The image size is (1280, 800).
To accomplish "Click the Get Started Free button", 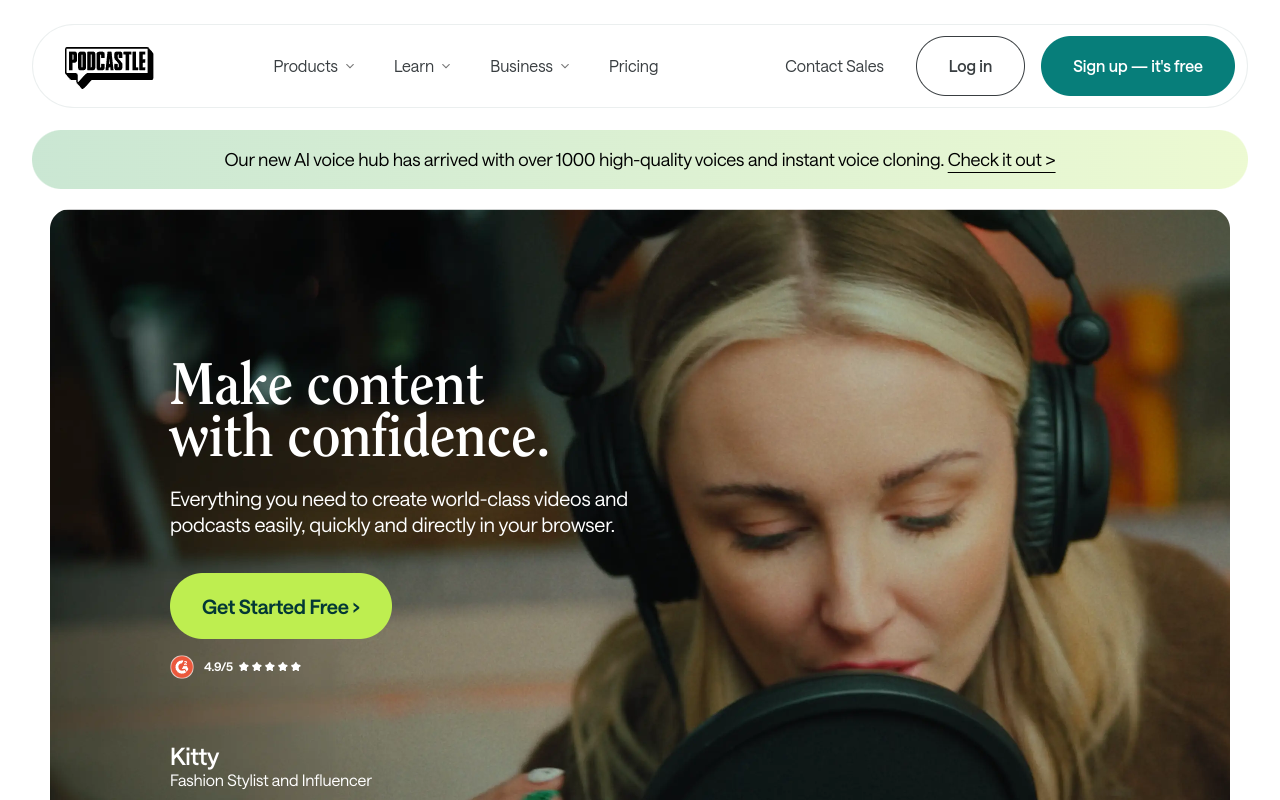I will point(281,606).
